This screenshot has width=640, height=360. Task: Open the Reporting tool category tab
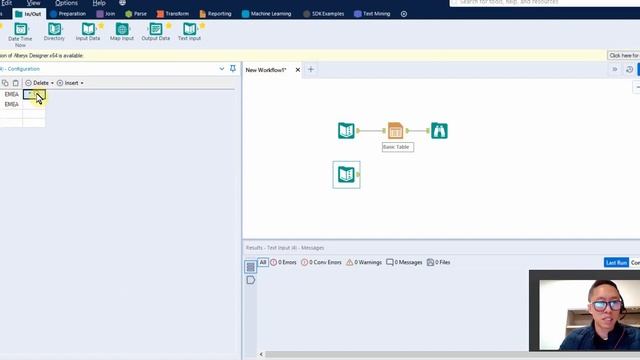pyautogui.click(x=216, y=14)
